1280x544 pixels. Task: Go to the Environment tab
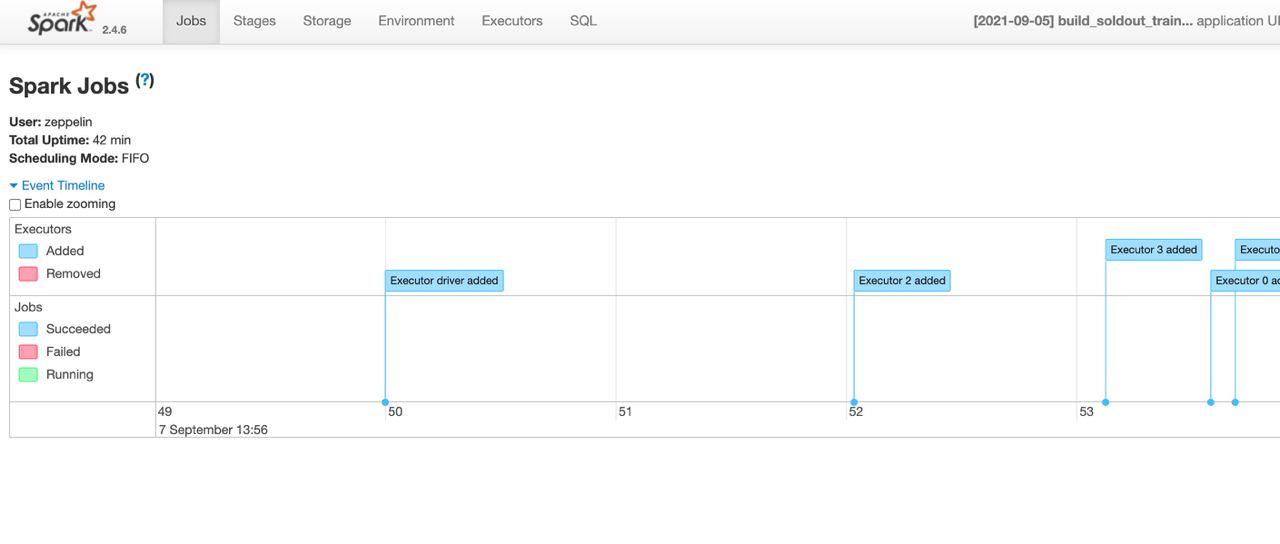click(x=416, y=21)
